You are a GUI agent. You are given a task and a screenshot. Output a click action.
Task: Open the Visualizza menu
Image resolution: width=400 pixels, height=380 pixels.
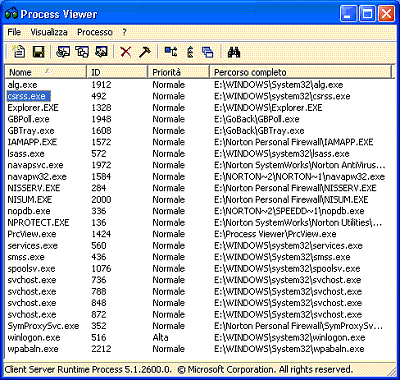point(49,32)
